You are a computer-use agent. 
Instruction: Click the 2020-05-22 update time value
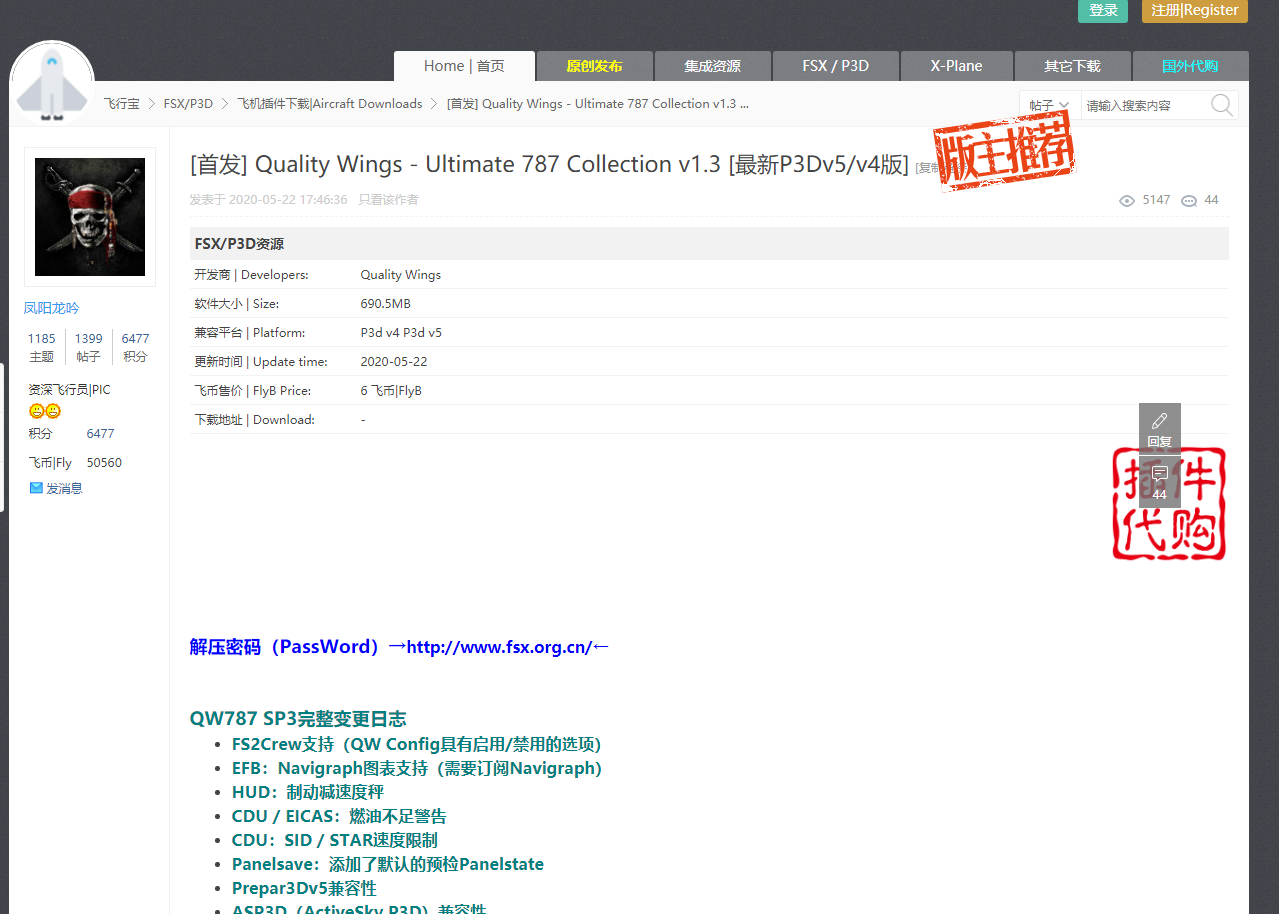click(393, 362)
